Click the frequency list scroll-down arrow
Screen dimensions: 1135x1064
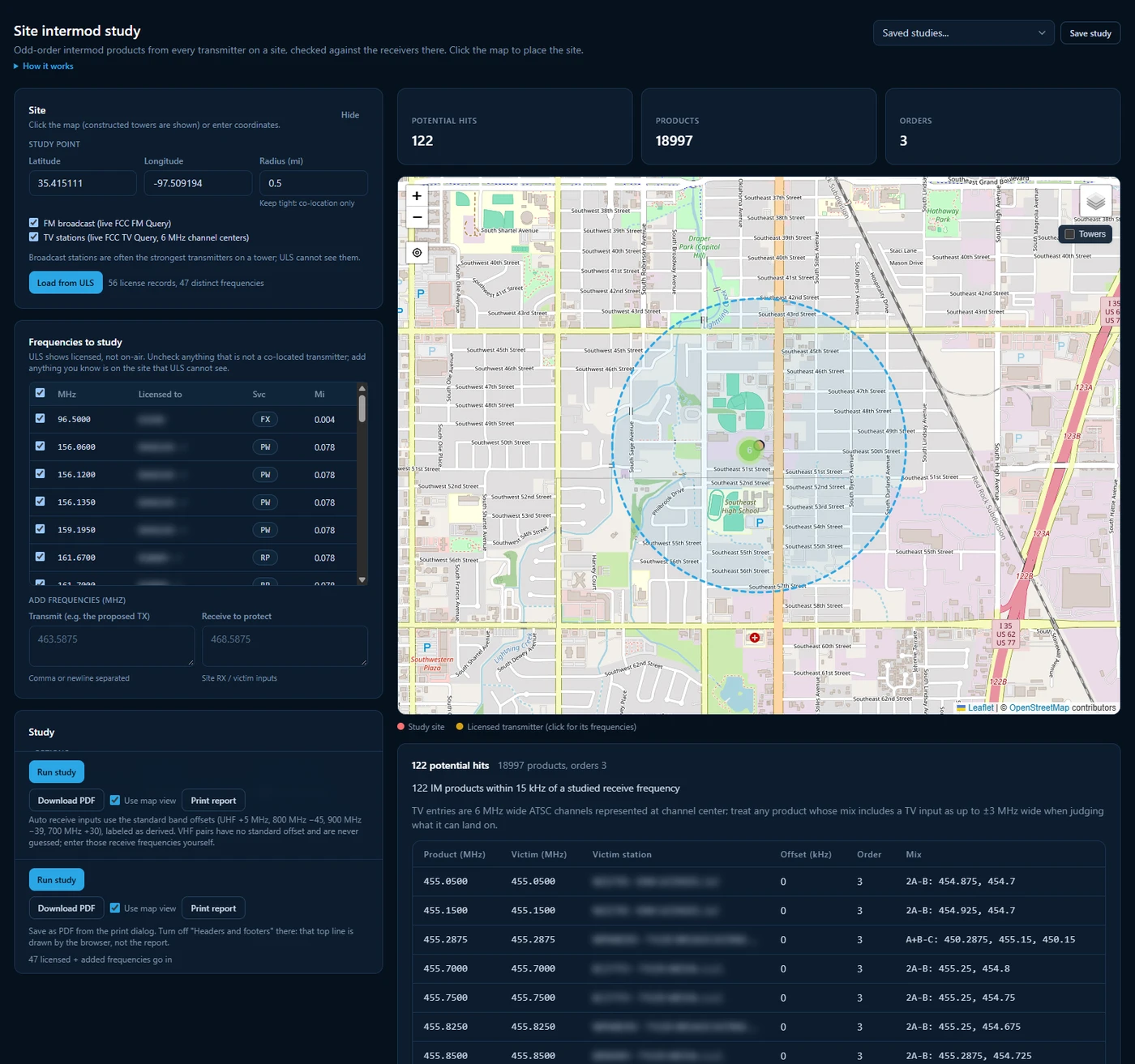tap(362, 579)
